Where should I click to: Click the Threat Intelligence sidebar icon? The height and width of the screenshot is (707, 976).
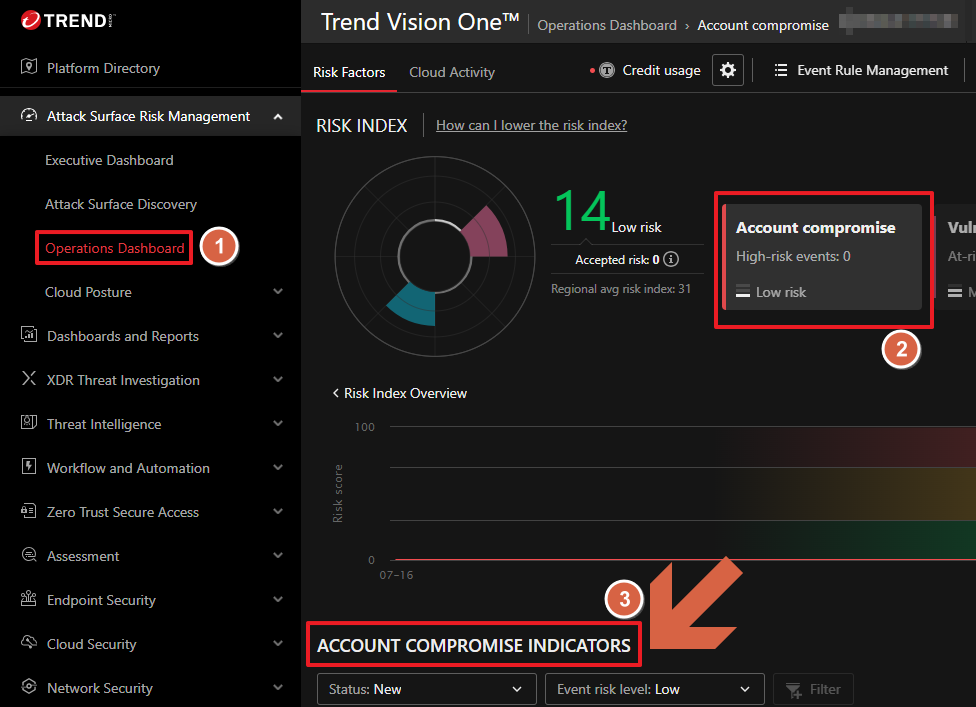click(x=28, y=424)
